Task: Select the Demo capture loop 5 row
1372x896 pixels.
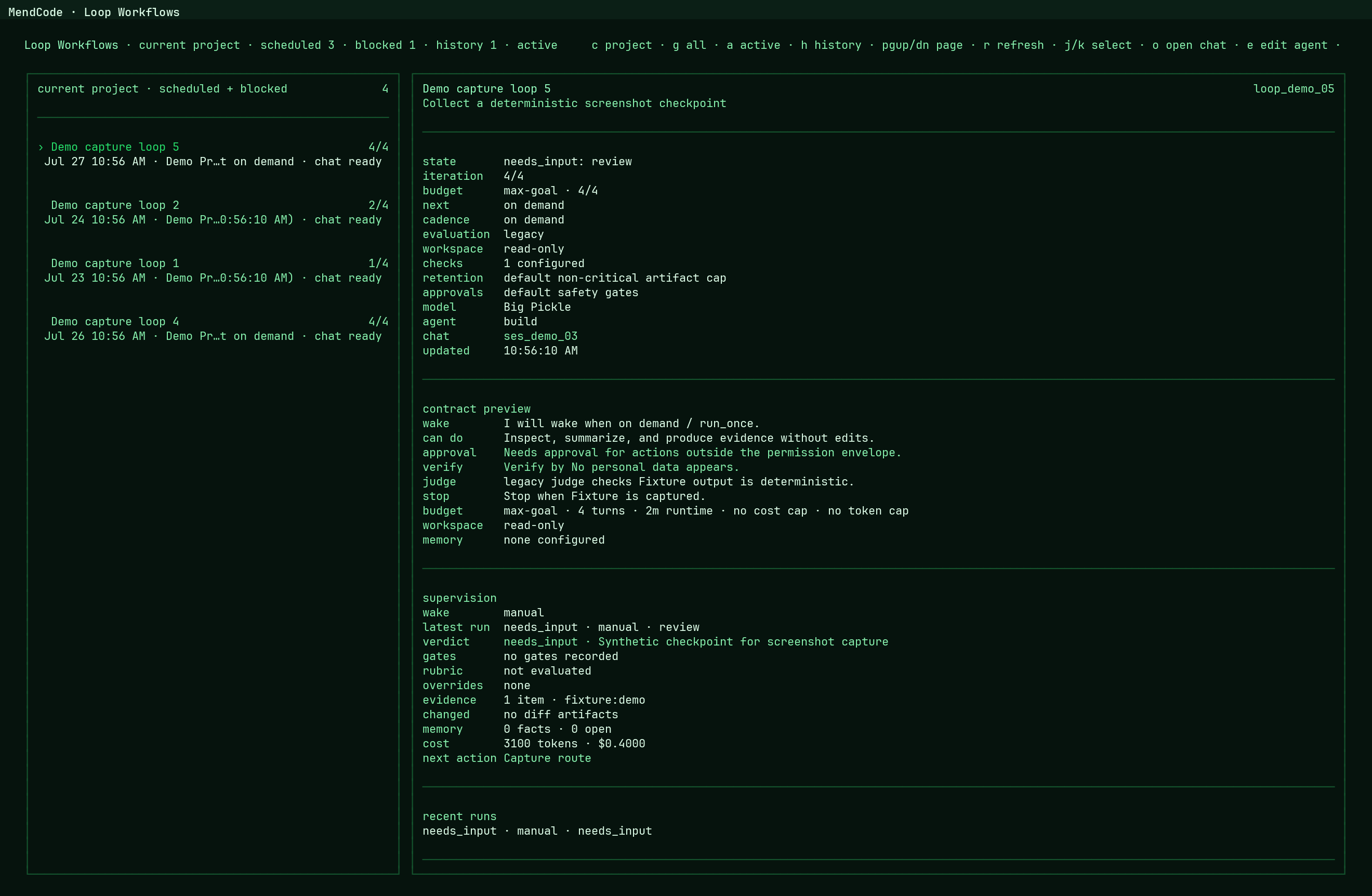Action: pos(213,154)
